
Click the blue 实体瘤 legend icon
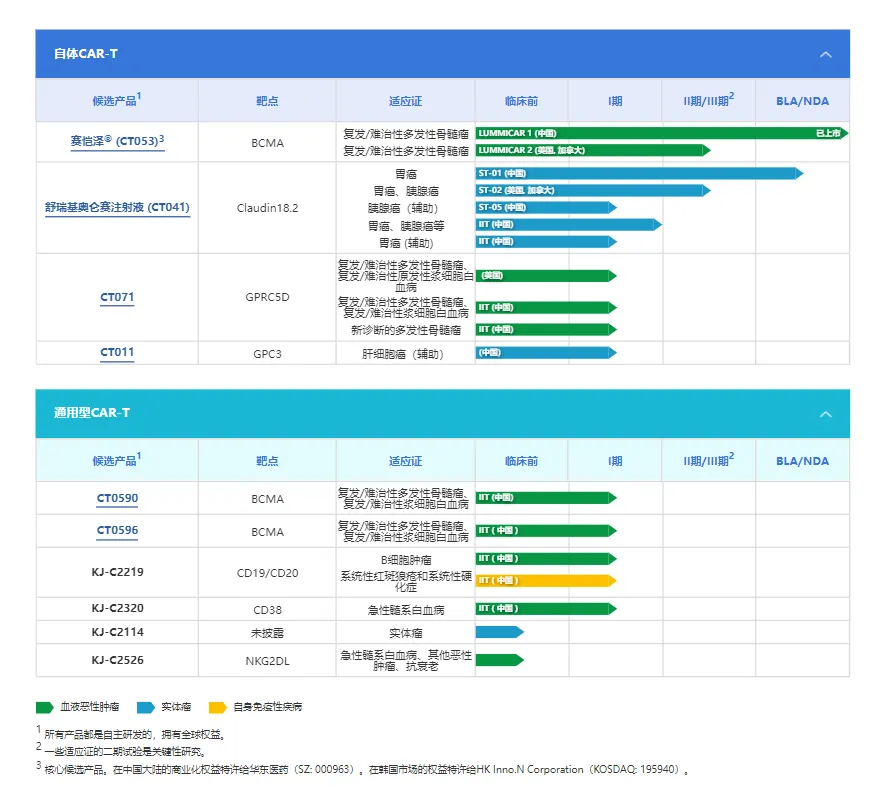click(x=146, y=707)
